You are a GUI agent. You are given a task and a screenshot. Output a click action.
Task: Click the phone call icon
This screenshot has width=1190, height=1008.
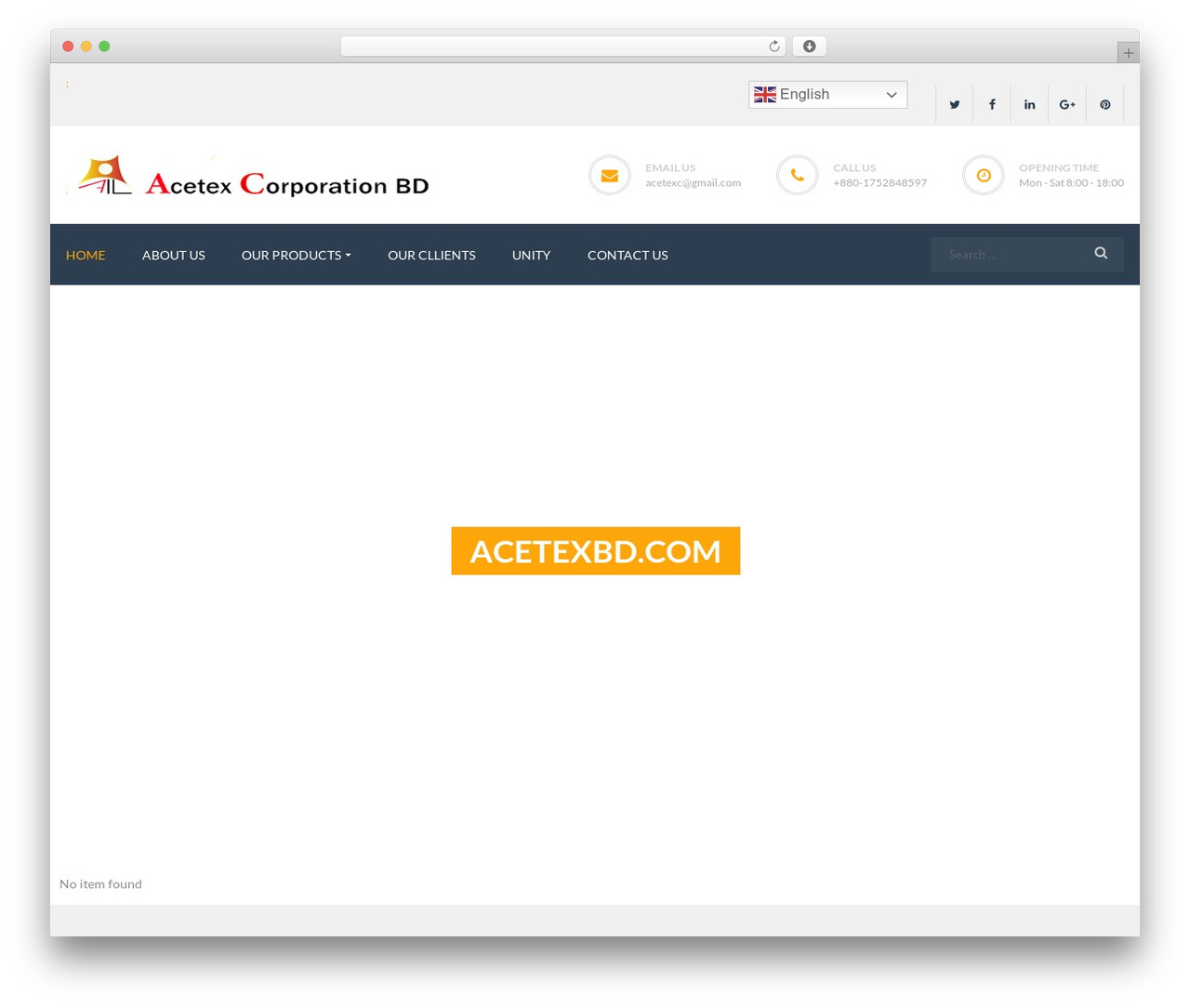click(x=798, y=175)
